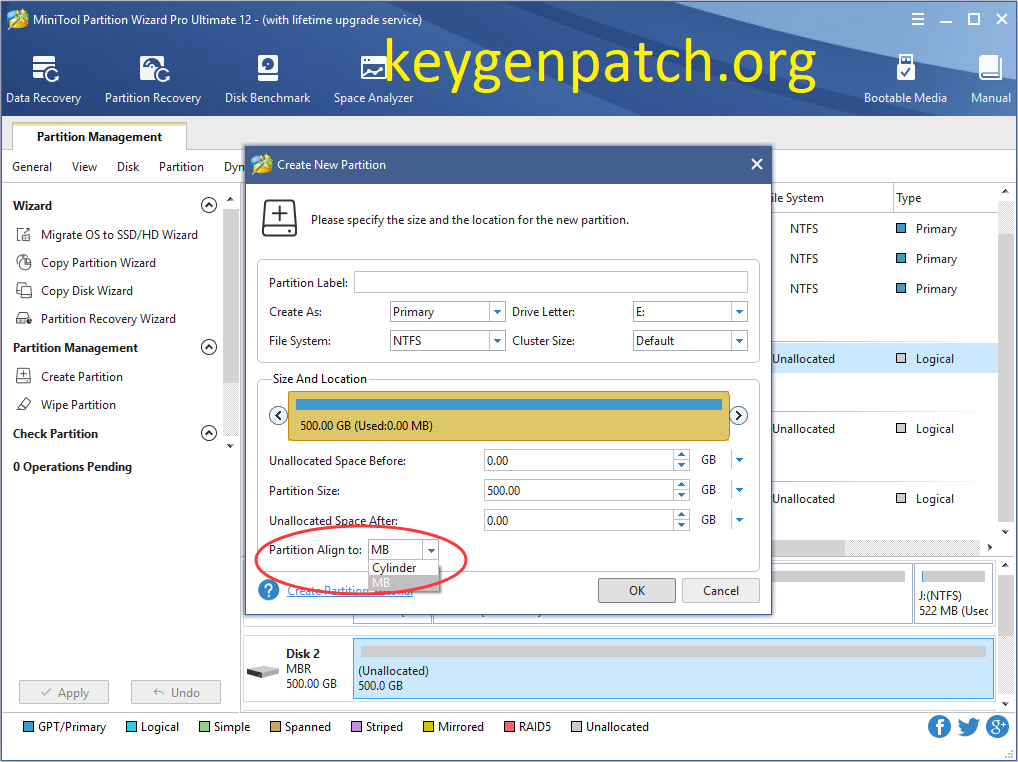Open the Disk menu
The height and width of the screenshot is (762, 1018).
click(x=128, y=167)
